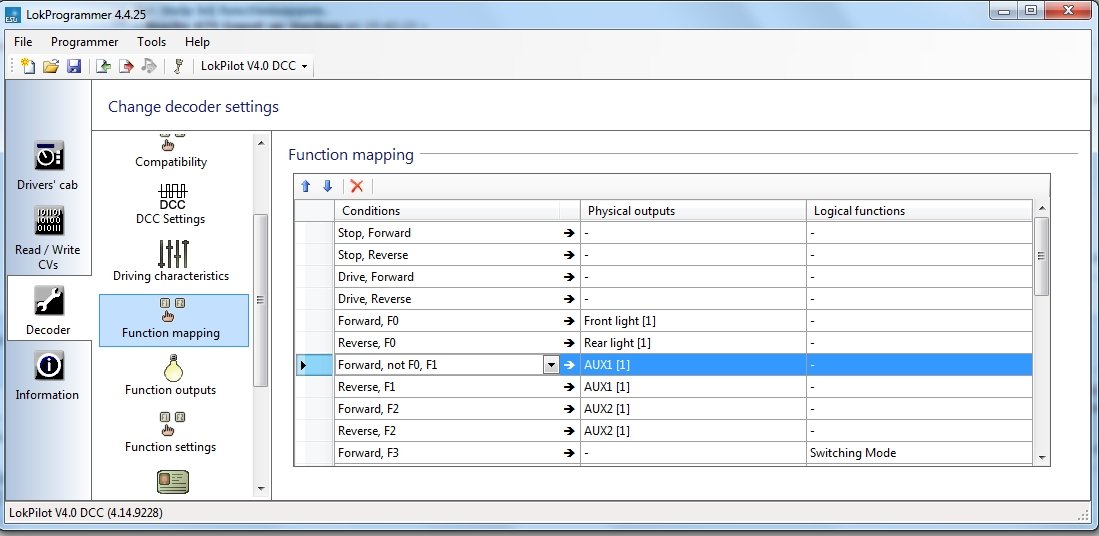Save the project with disk icon
Image resolution: width=1099 pixels, height=536 pixels.
[x=74, y=66]
